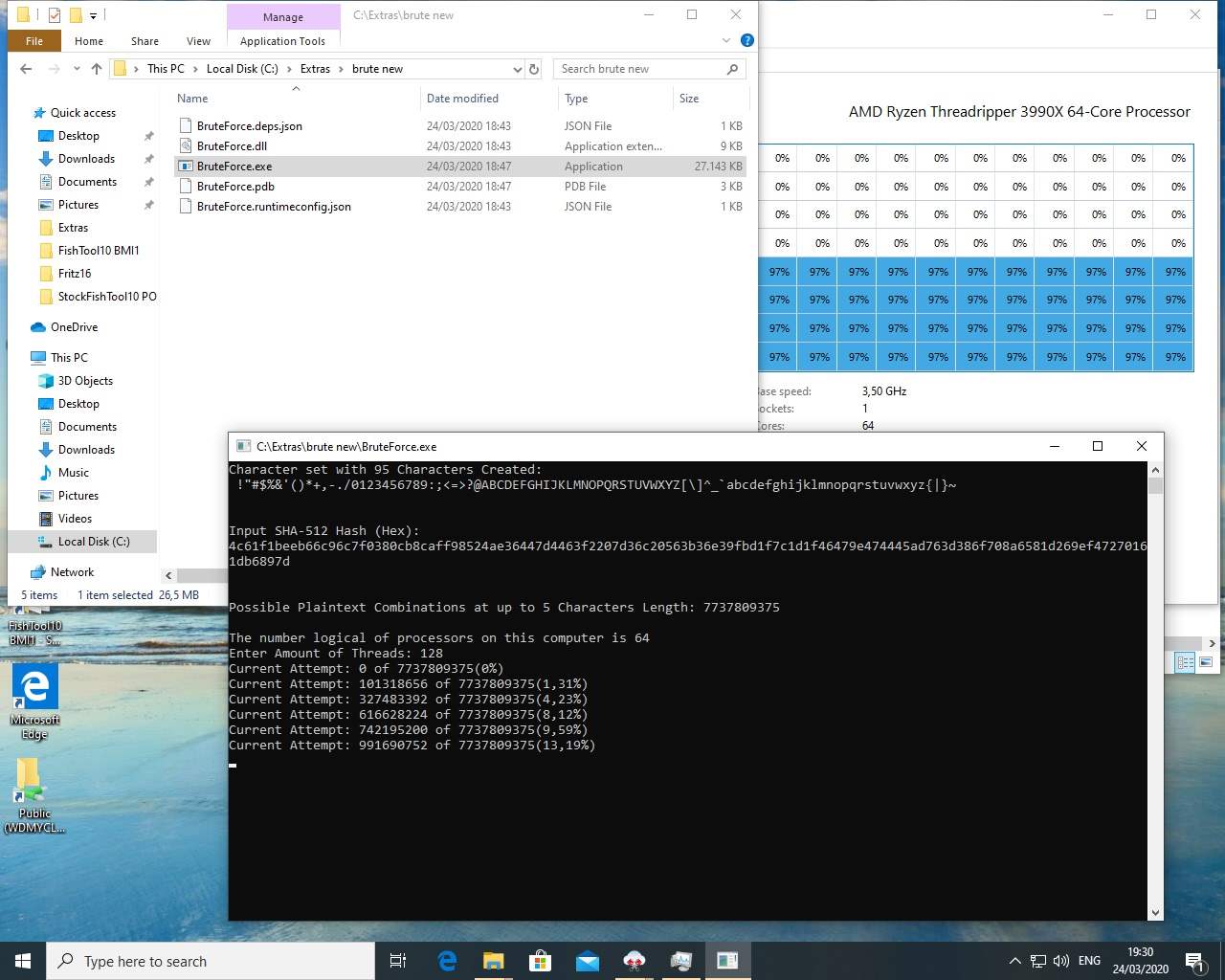Click console window system icon
Image resolution: width=1225 pixels, height=980 pixels.
243,446
